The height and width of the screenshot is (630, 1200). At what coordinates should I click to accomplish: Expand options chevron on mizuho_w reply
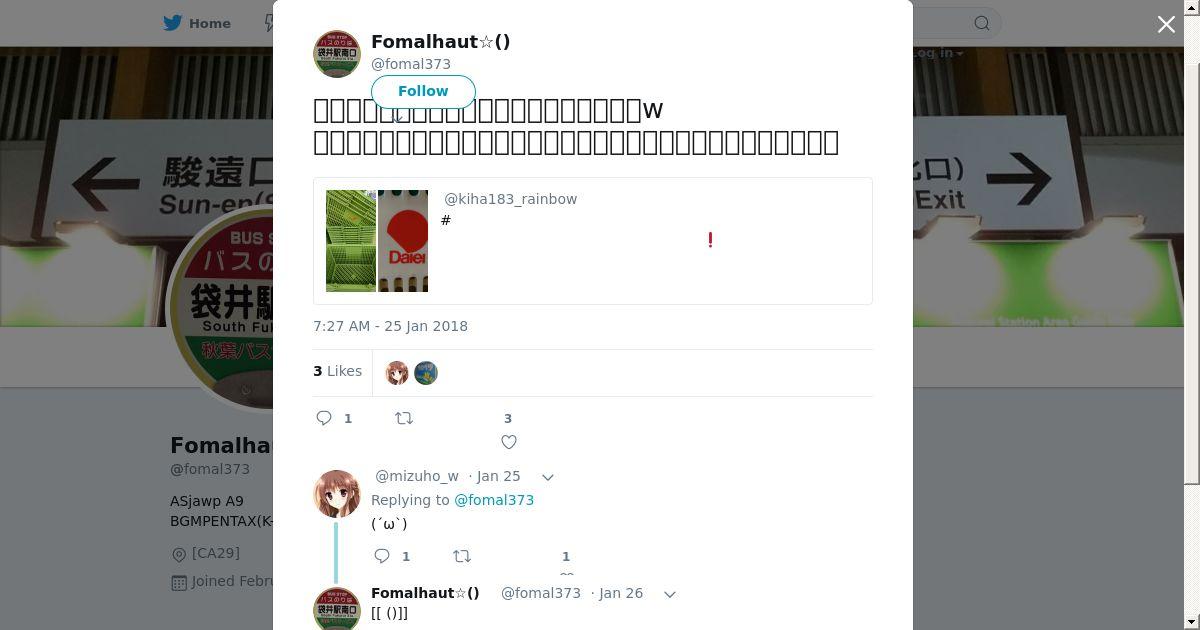(547, 477)
